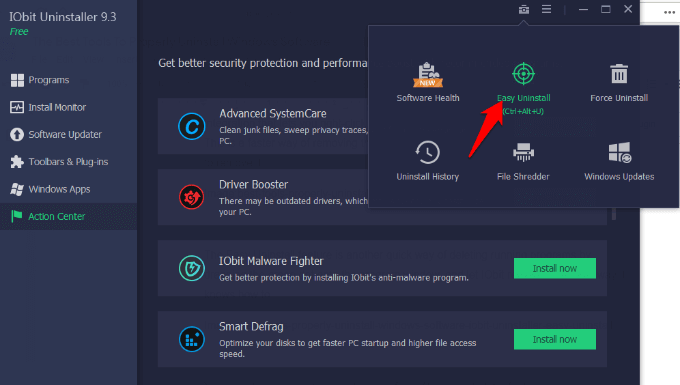Open Force Uninstall trash icon
Screen dimensions: 680x385
(619, 74)
